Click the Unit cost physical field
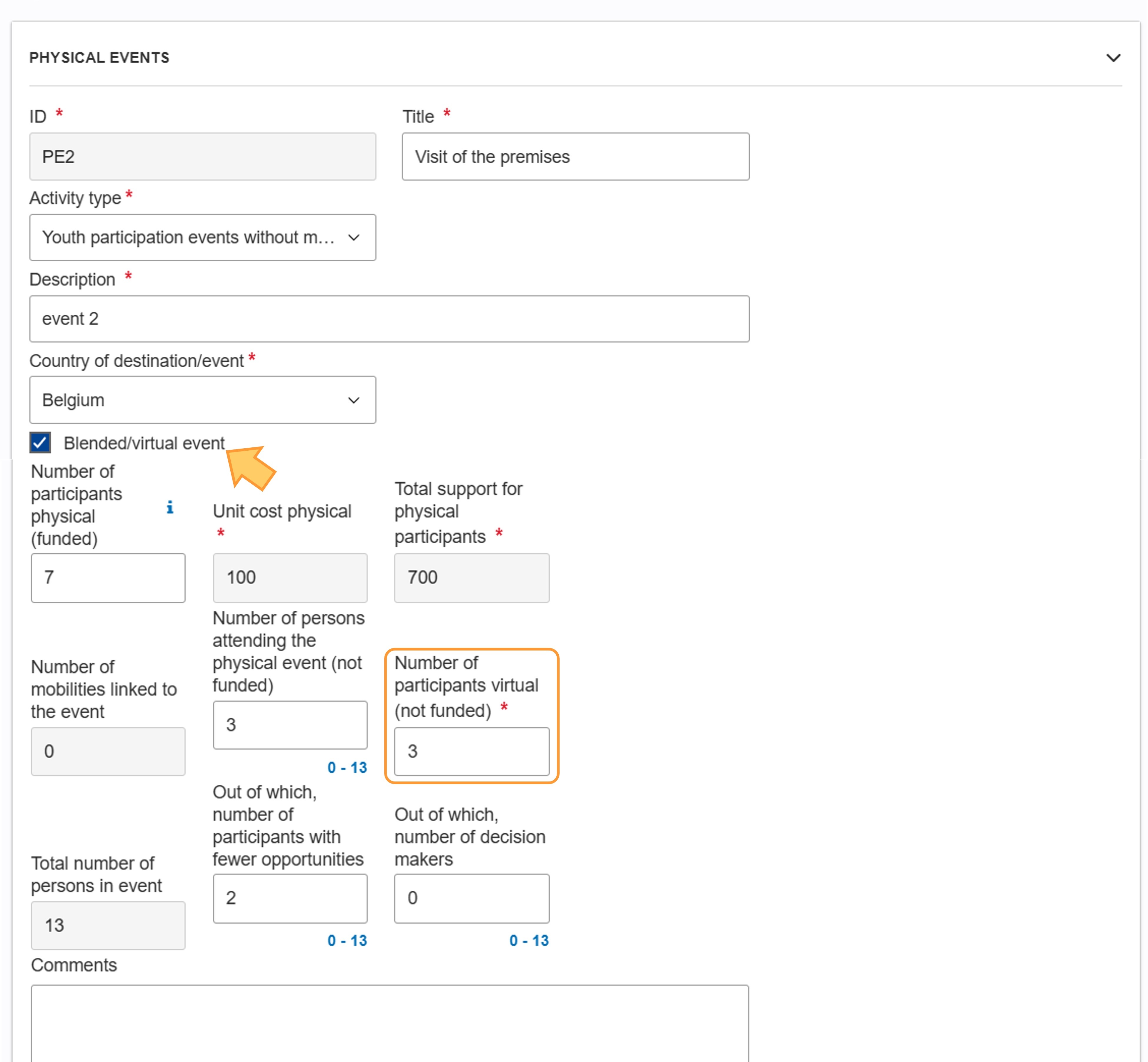1148x1062 pixels. (x=290, y=578)
